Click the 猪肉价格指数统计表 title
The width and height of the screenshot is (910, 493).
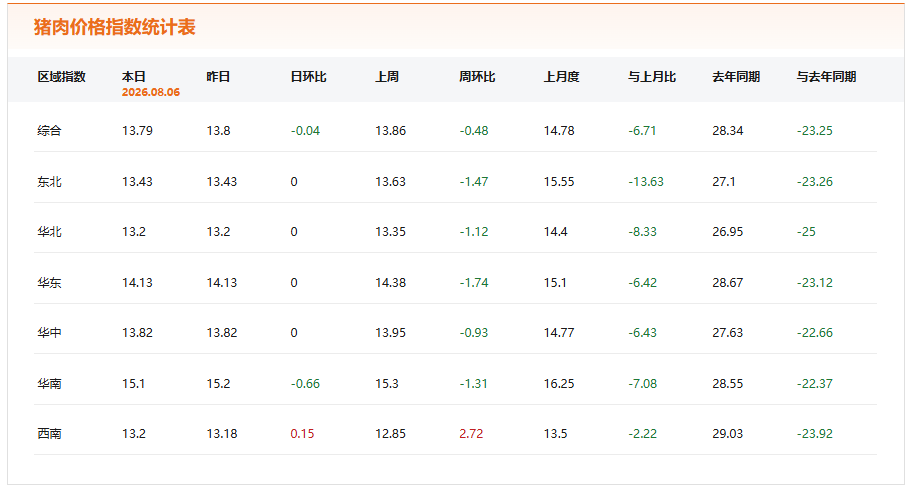114,27
